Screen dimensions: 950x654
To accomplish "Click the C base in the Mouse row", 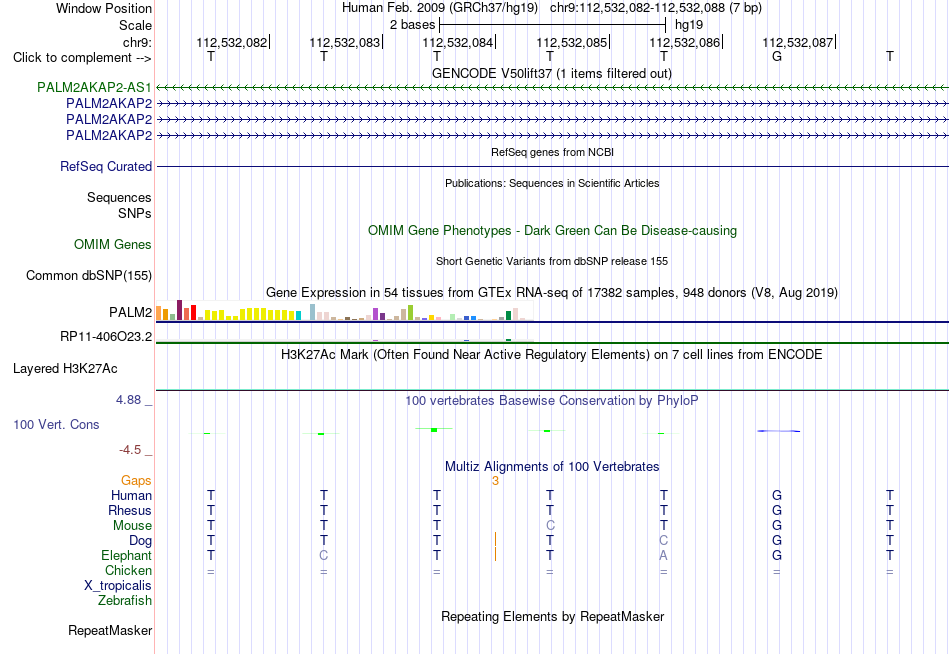I will click(550, 526).
